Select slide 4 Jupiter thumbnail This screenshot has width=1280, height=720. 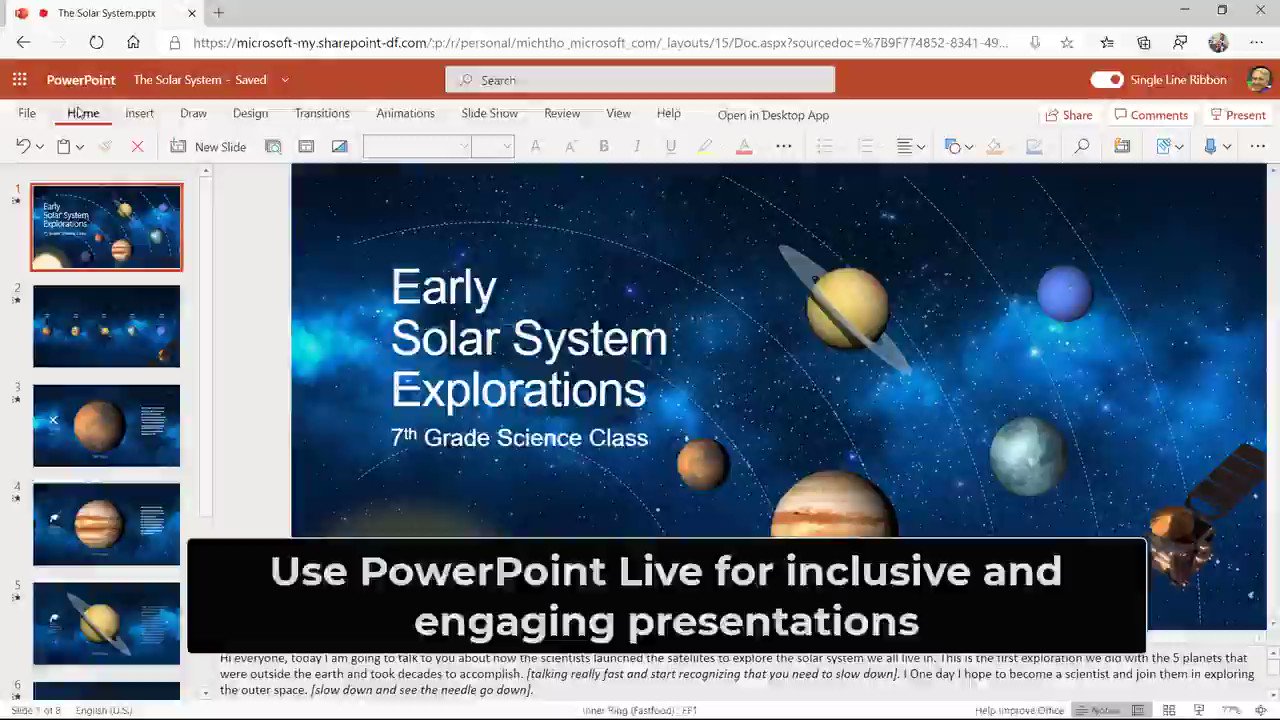107,525
